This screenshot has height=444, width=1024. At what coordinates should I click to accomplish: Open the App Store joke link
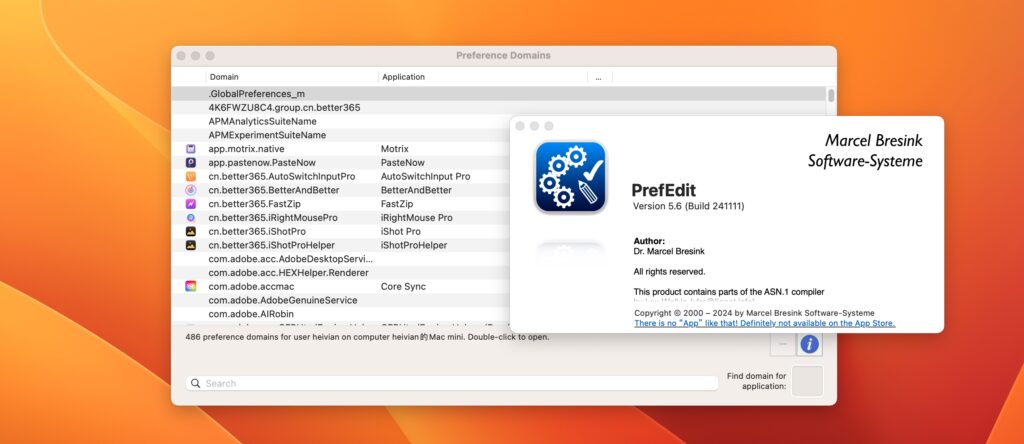pos(765,323)
